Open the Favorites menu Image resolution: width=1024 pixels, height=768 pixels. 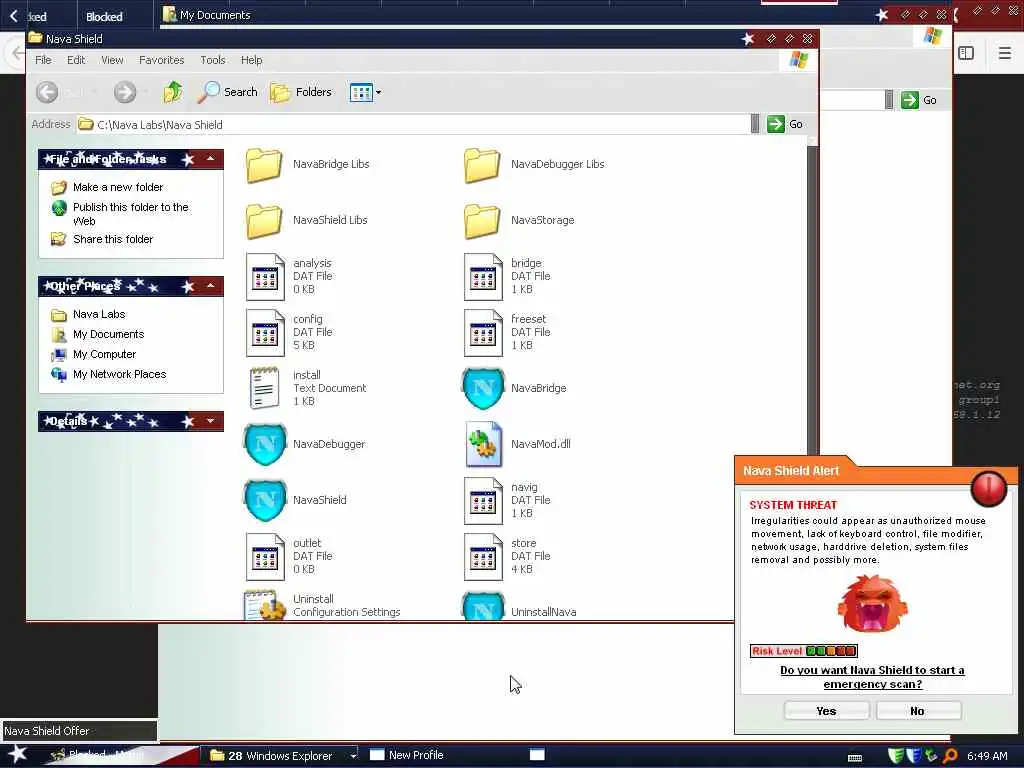[x=161, y=60]
